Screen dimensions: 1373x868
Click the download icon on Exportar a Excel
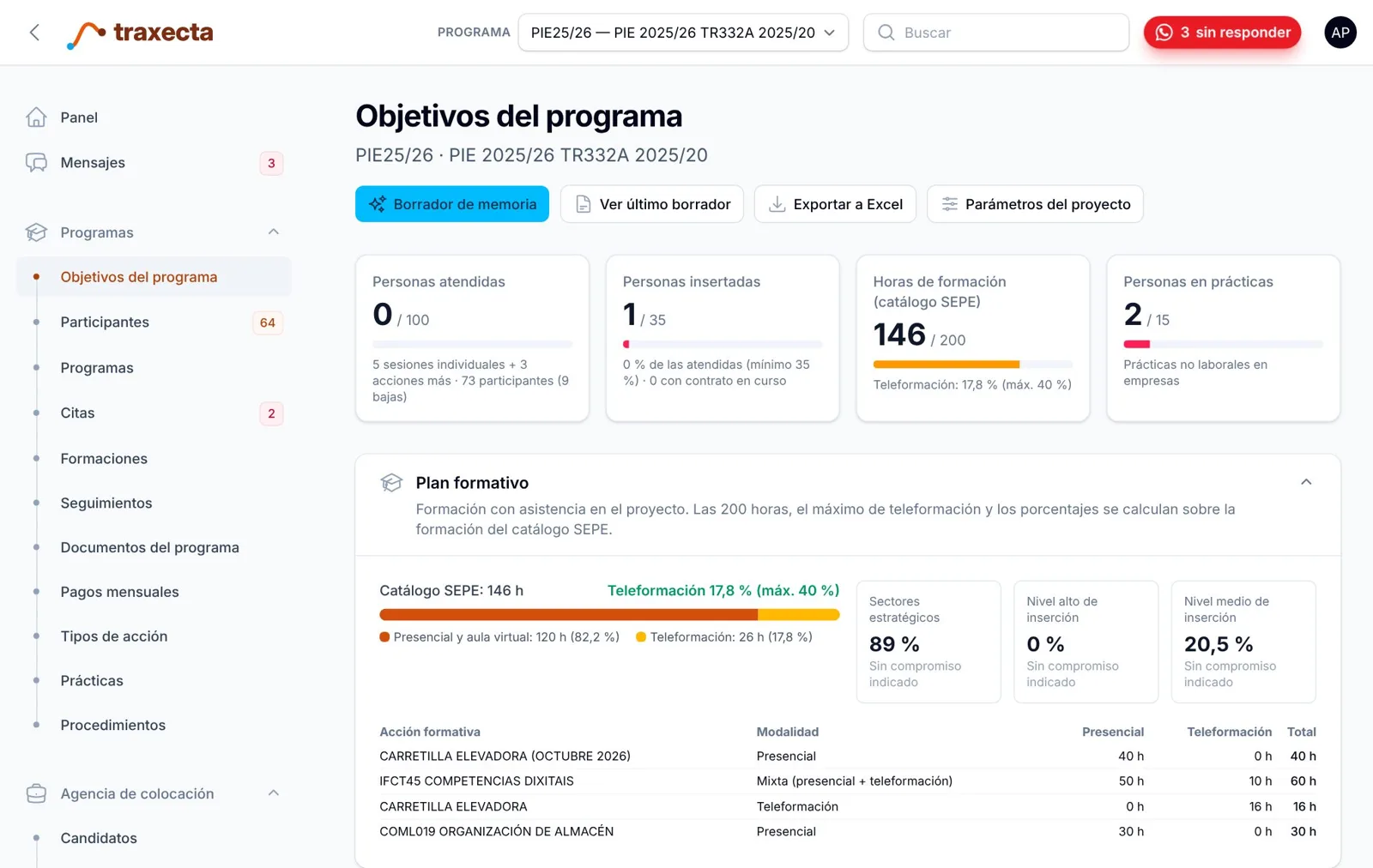[777, 204]
